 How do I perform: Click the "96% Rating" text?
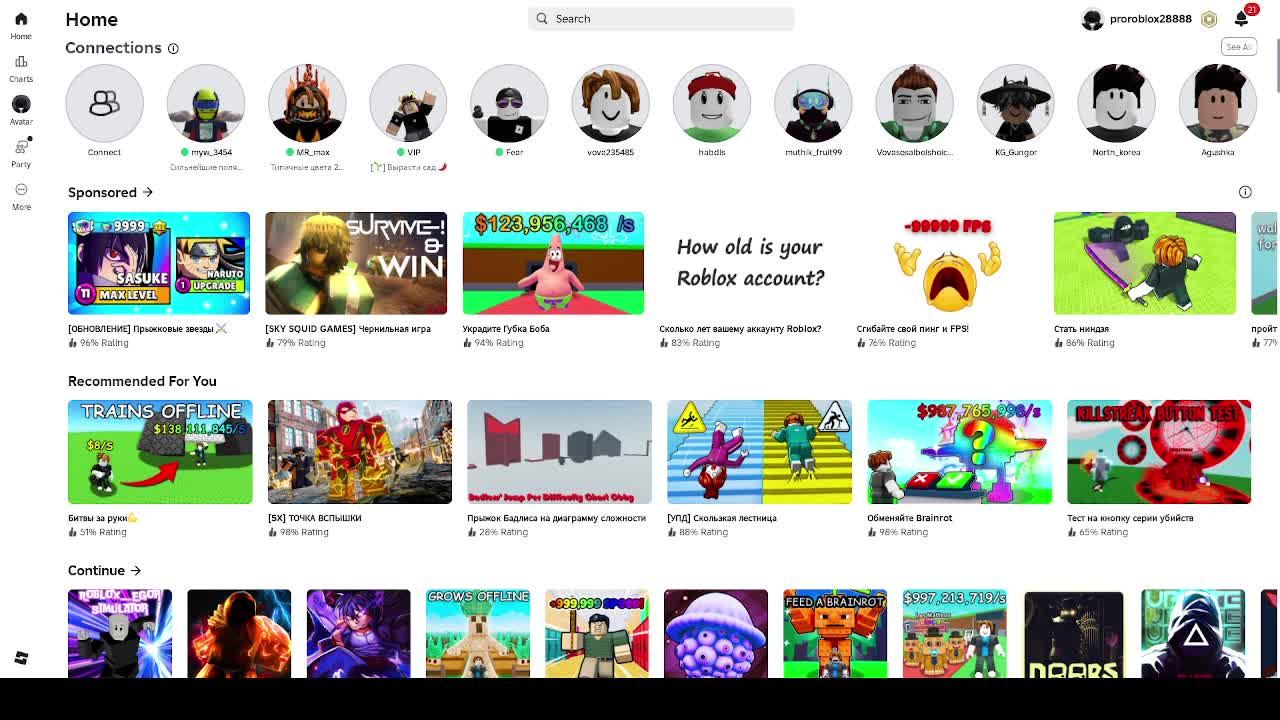[x=104, y=343]
